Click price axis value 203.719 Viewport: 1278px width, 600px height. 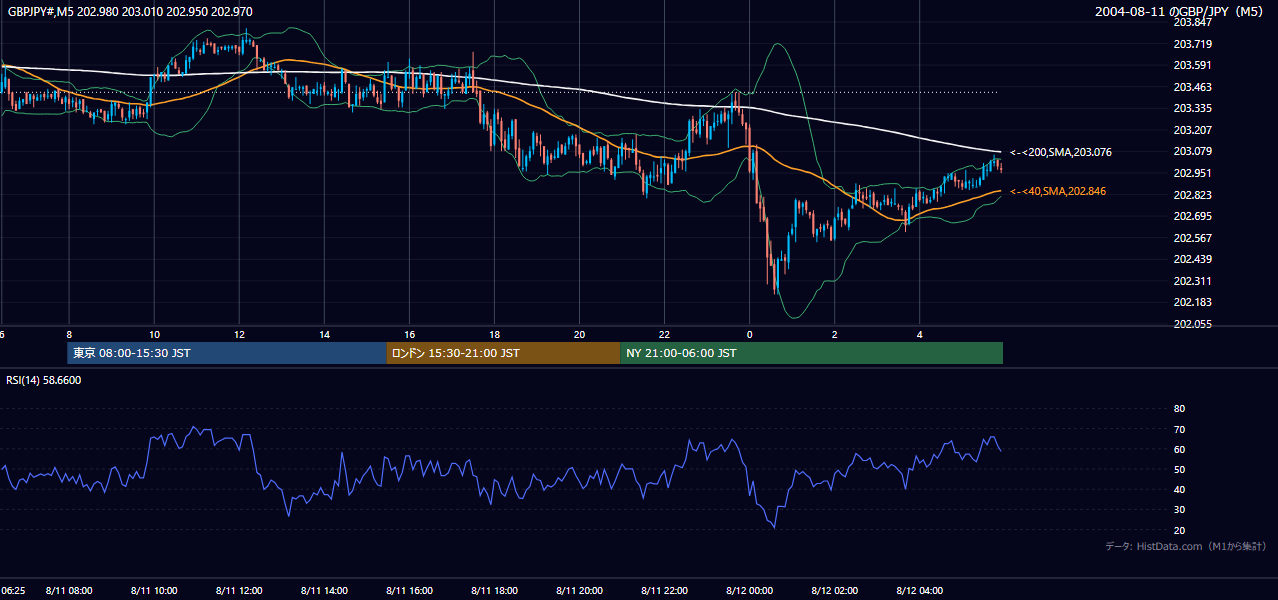[1192, 44]
